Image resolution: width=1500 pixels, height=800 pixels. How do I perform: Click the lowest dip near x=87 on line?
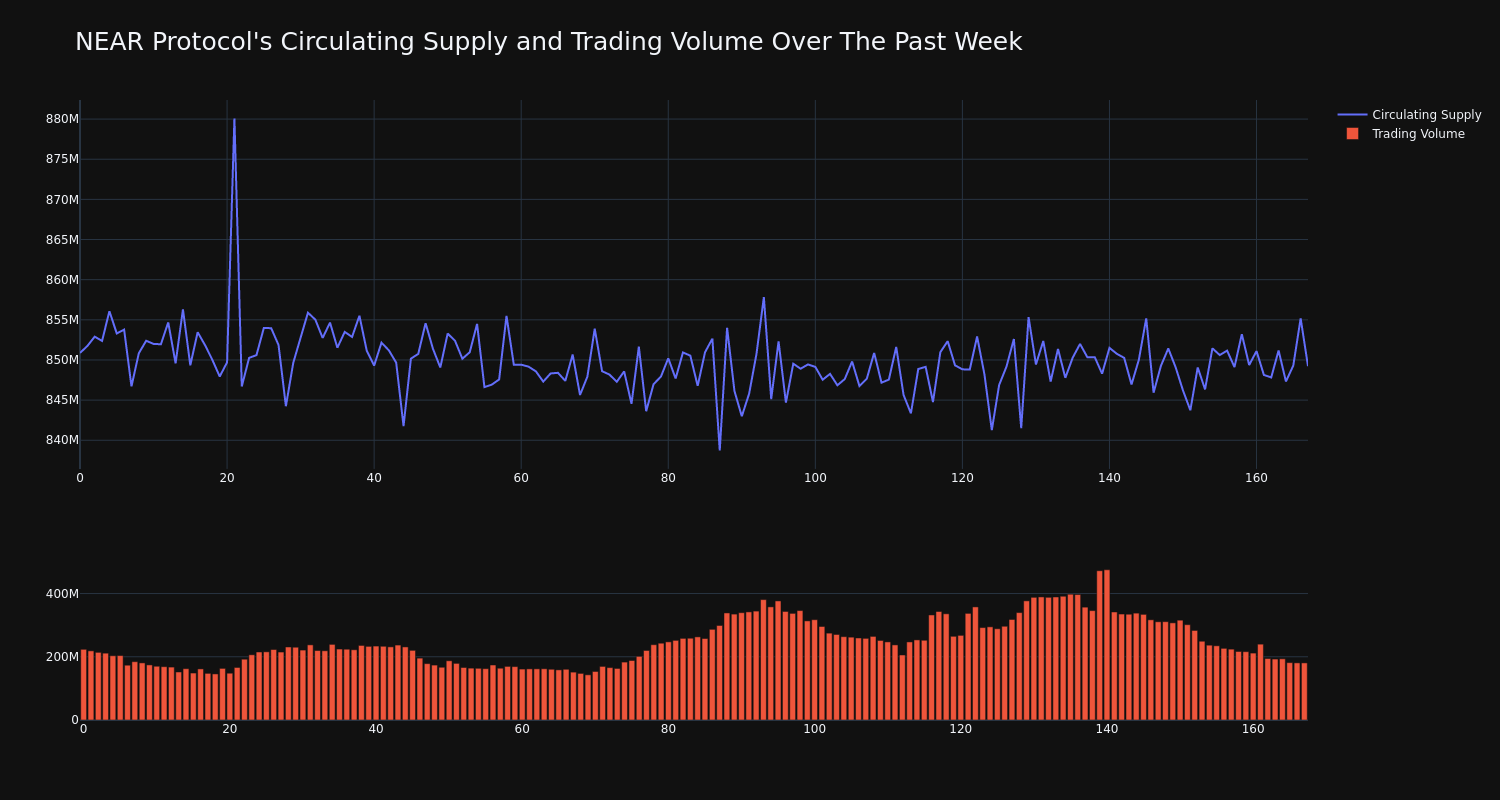(719, 449)
